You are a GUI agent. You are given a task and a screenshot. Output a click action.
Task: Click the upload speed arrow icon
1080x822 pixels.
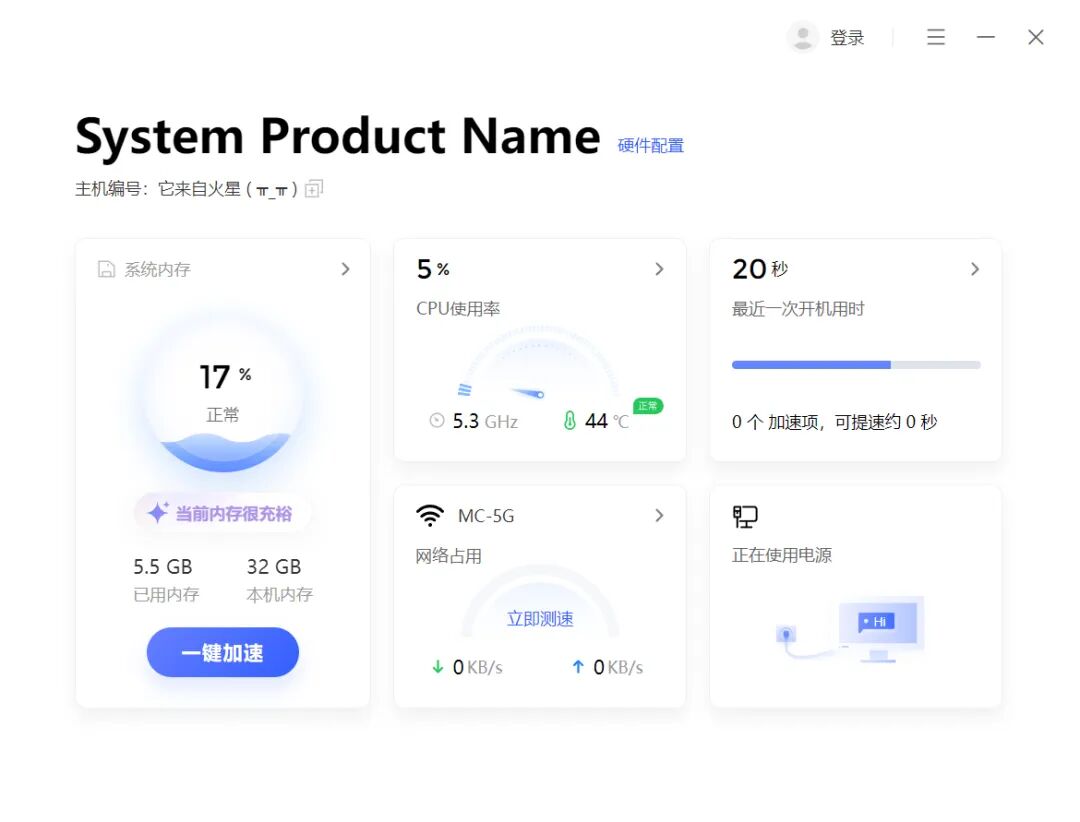tap(578, 666)
